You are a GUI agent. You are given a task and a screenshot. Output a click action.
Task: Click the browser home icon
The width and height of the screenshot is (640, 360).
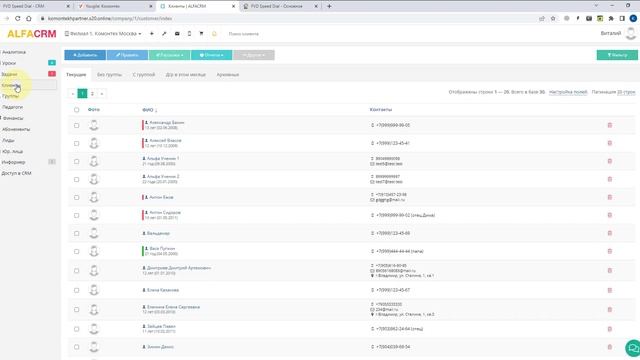coord(29,18)
